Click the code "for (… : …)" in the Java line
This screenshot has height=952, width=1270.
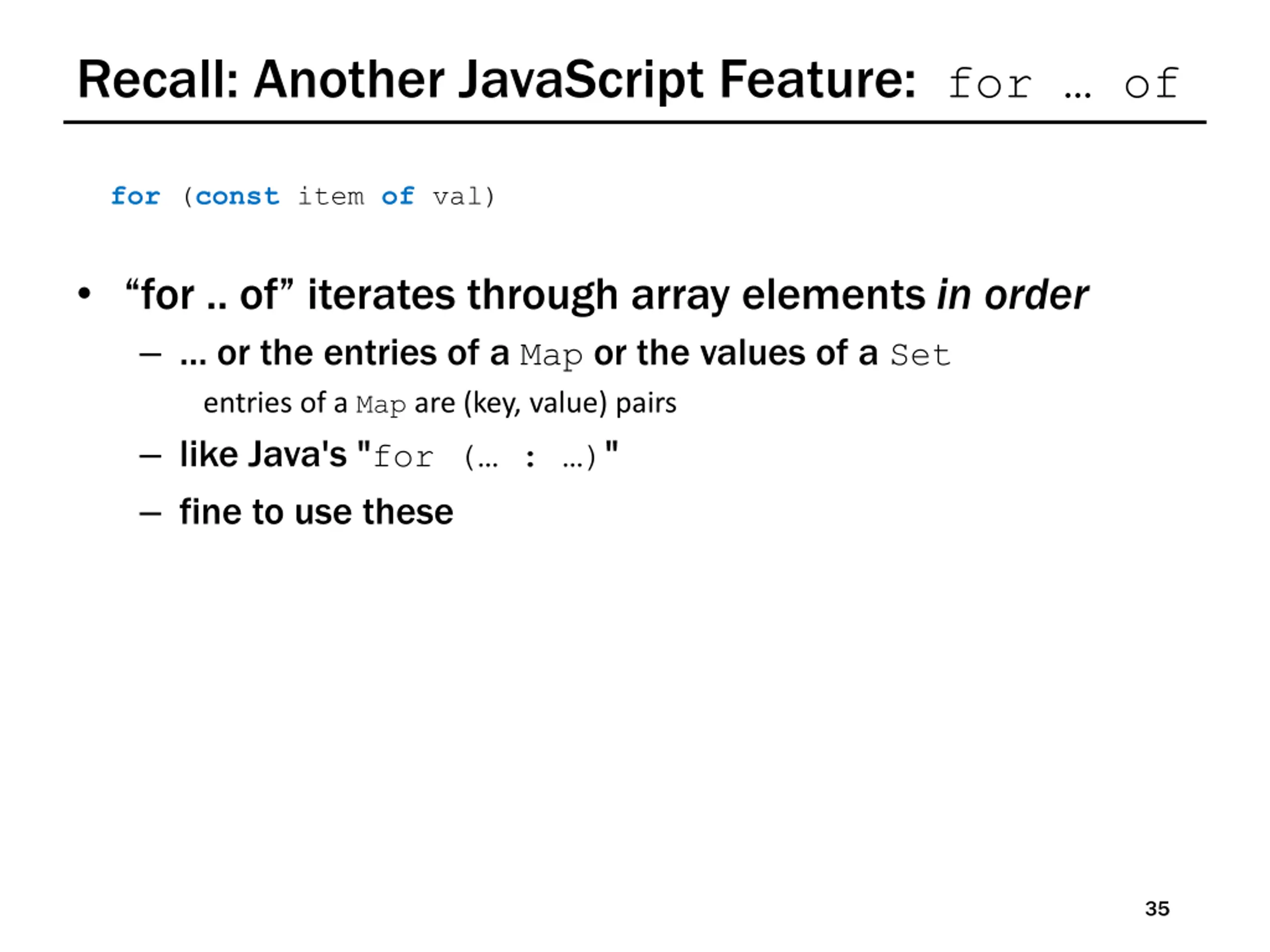click(485, 457)
